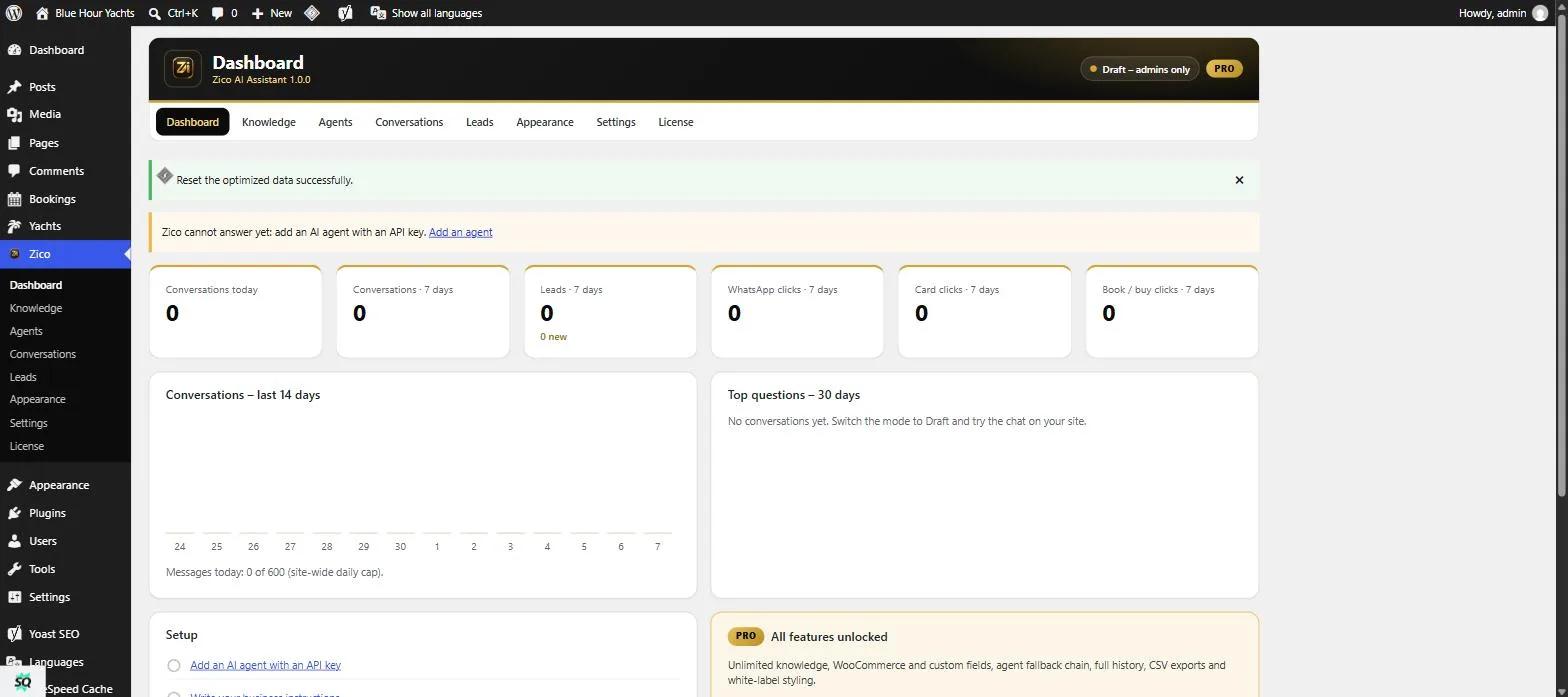Open Add an AI agent with an API key link
Image resolution: width=1568 pixels, height=697 pixels.
(265, 665)
